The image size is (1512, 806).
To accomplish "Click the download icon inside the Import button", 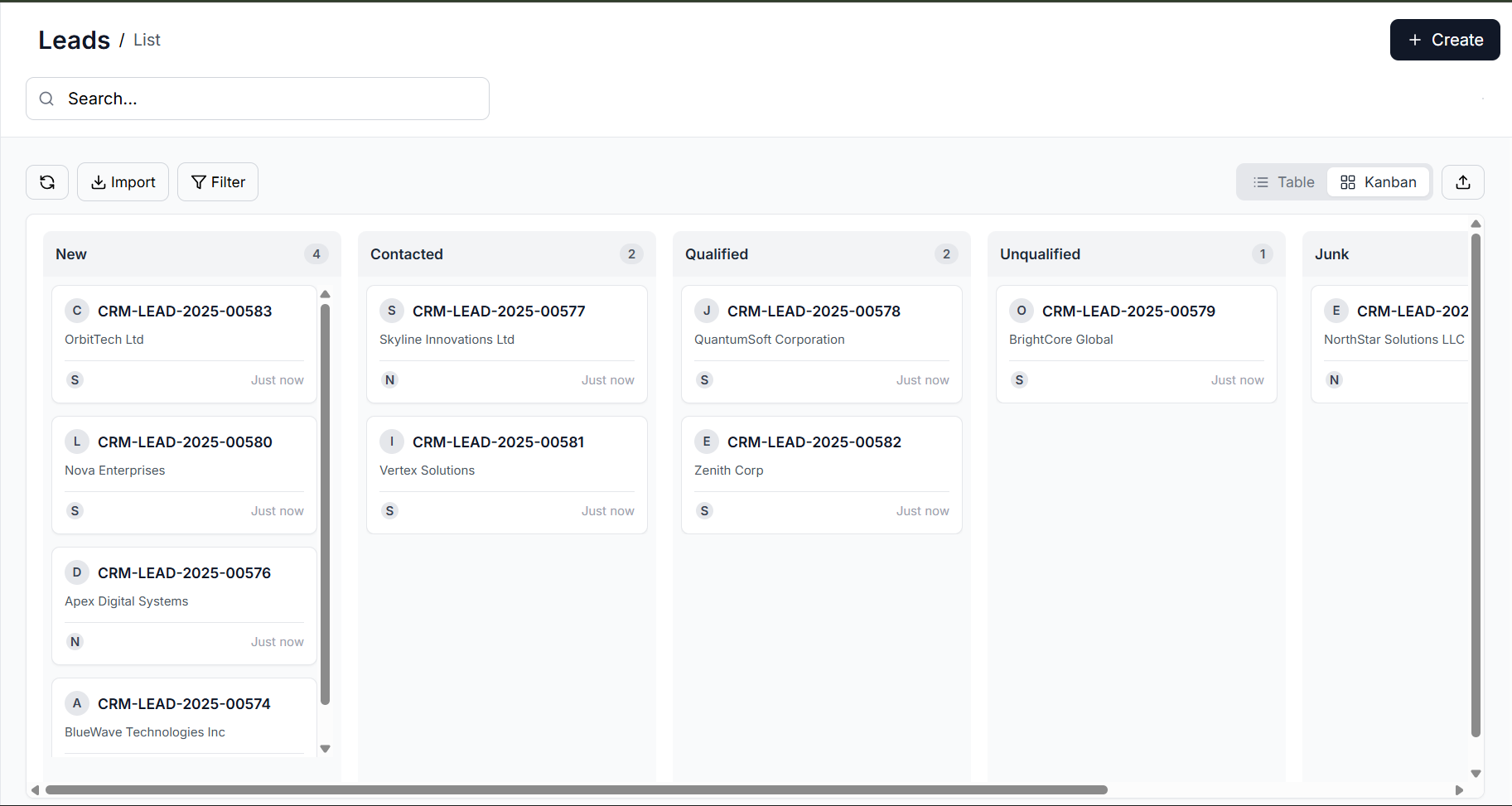I will point(99,181).
